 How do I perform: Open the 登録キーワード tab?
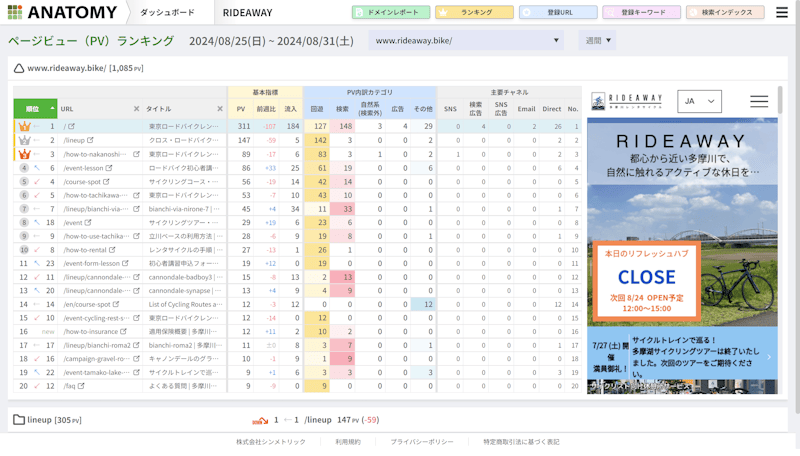[x=641, y=12]
